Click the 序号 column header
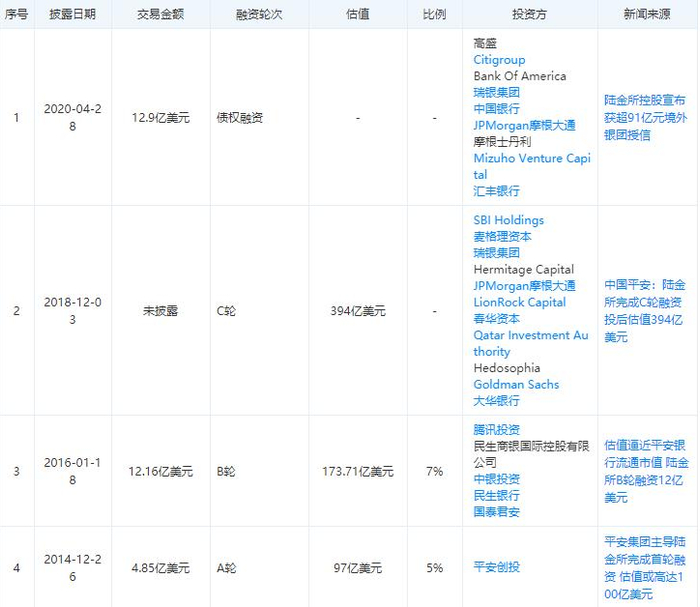The image size is (700, 607). point(17,14)
